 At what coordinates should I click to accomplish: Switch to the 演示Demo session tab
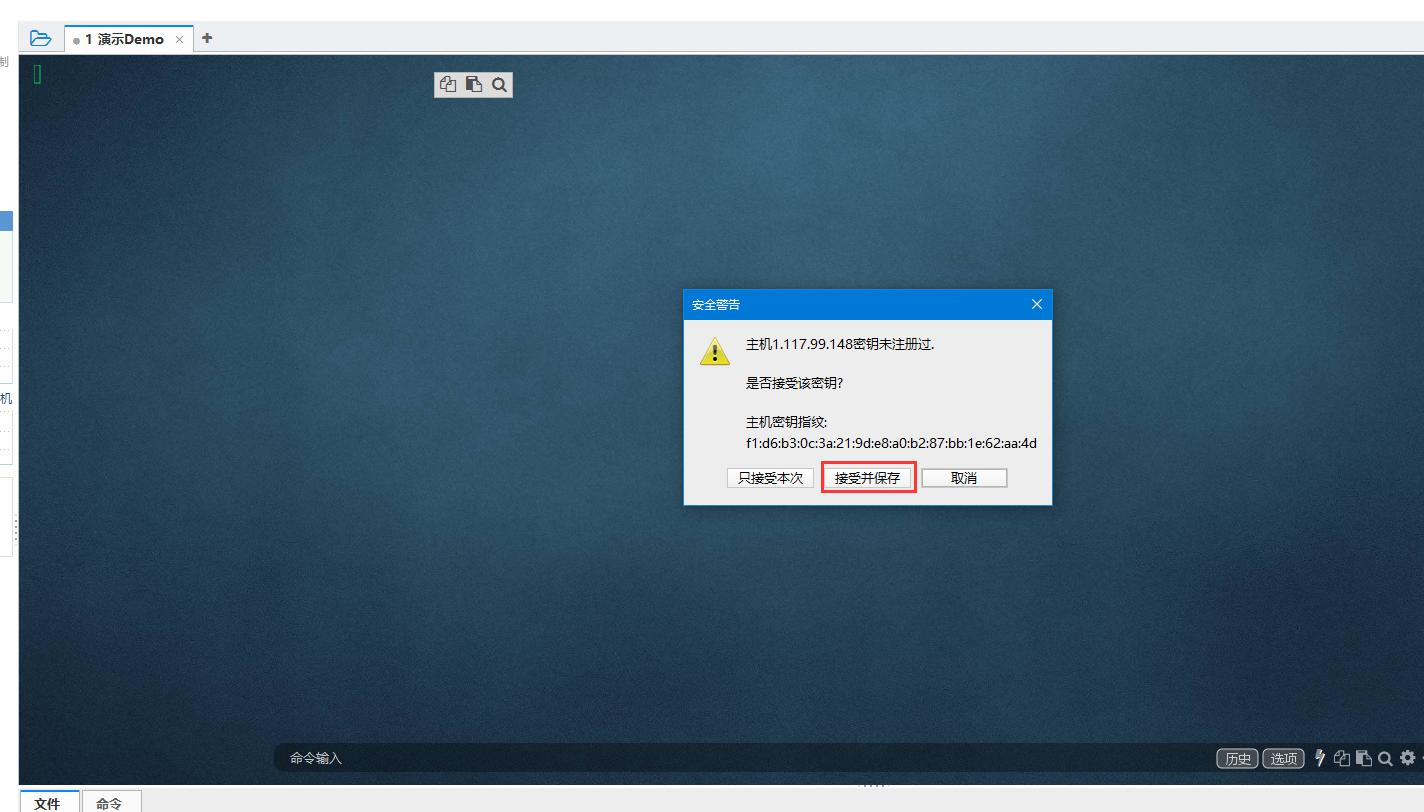[x=124, y=39]
